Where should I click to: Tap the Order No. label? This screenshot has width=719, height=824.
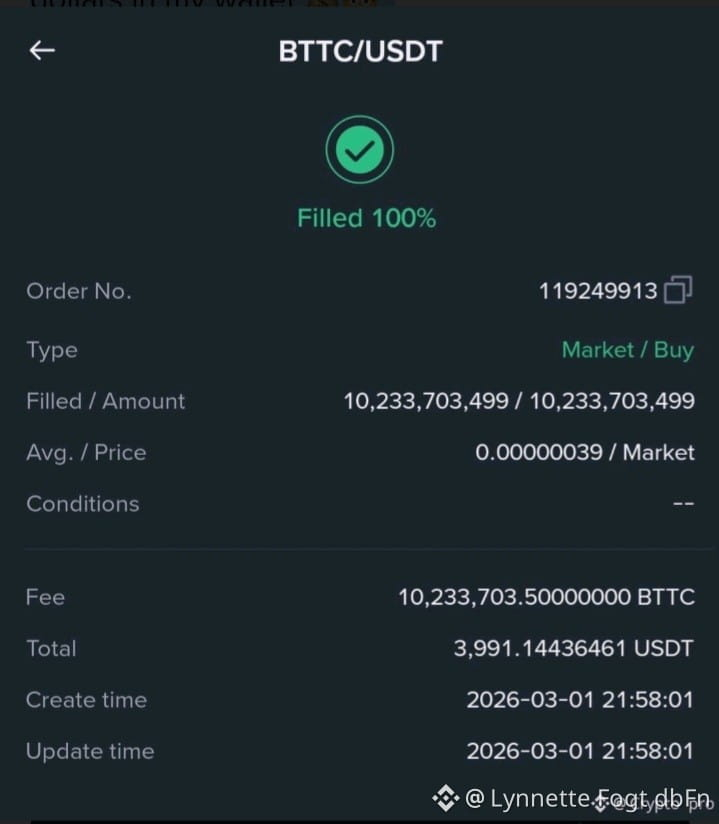pyautogui.click(x=79, y=291)
